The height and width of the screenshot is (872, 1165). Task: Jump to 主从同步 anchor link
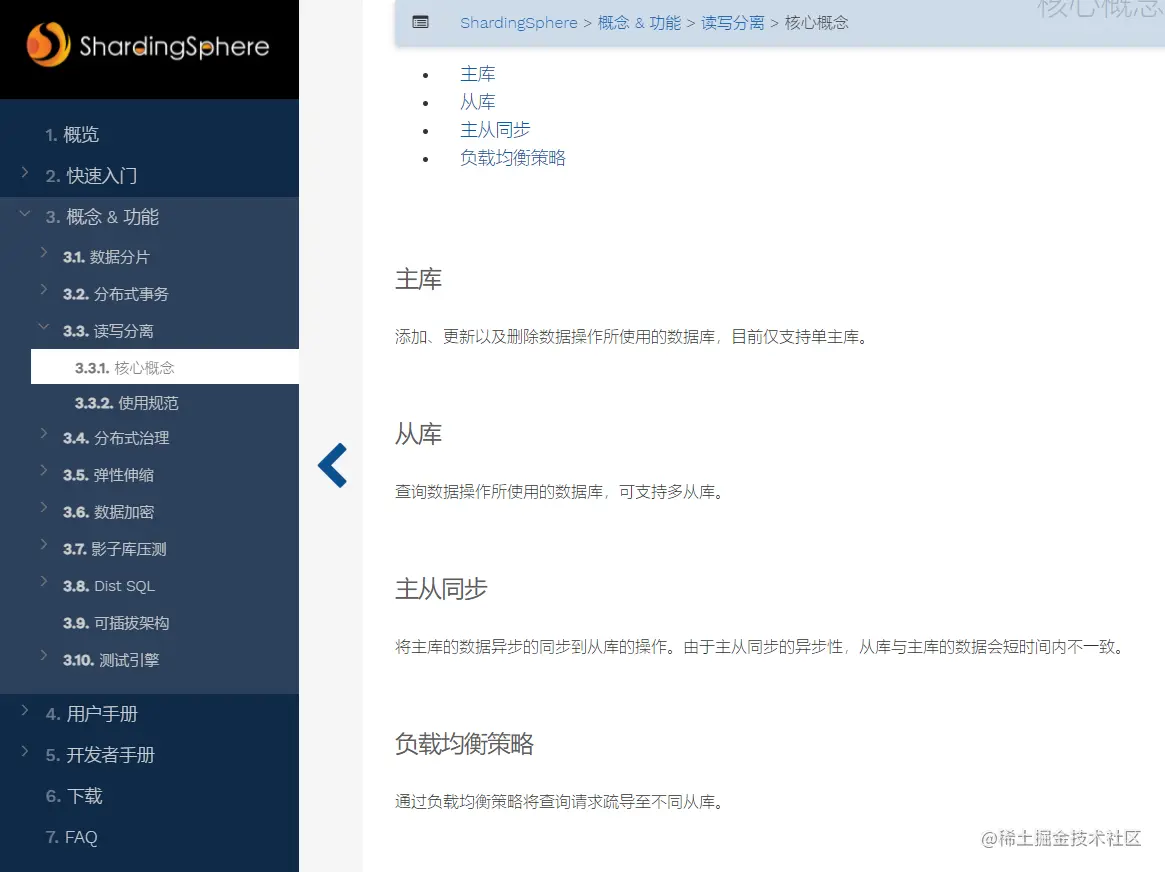(x=496, y=130)
